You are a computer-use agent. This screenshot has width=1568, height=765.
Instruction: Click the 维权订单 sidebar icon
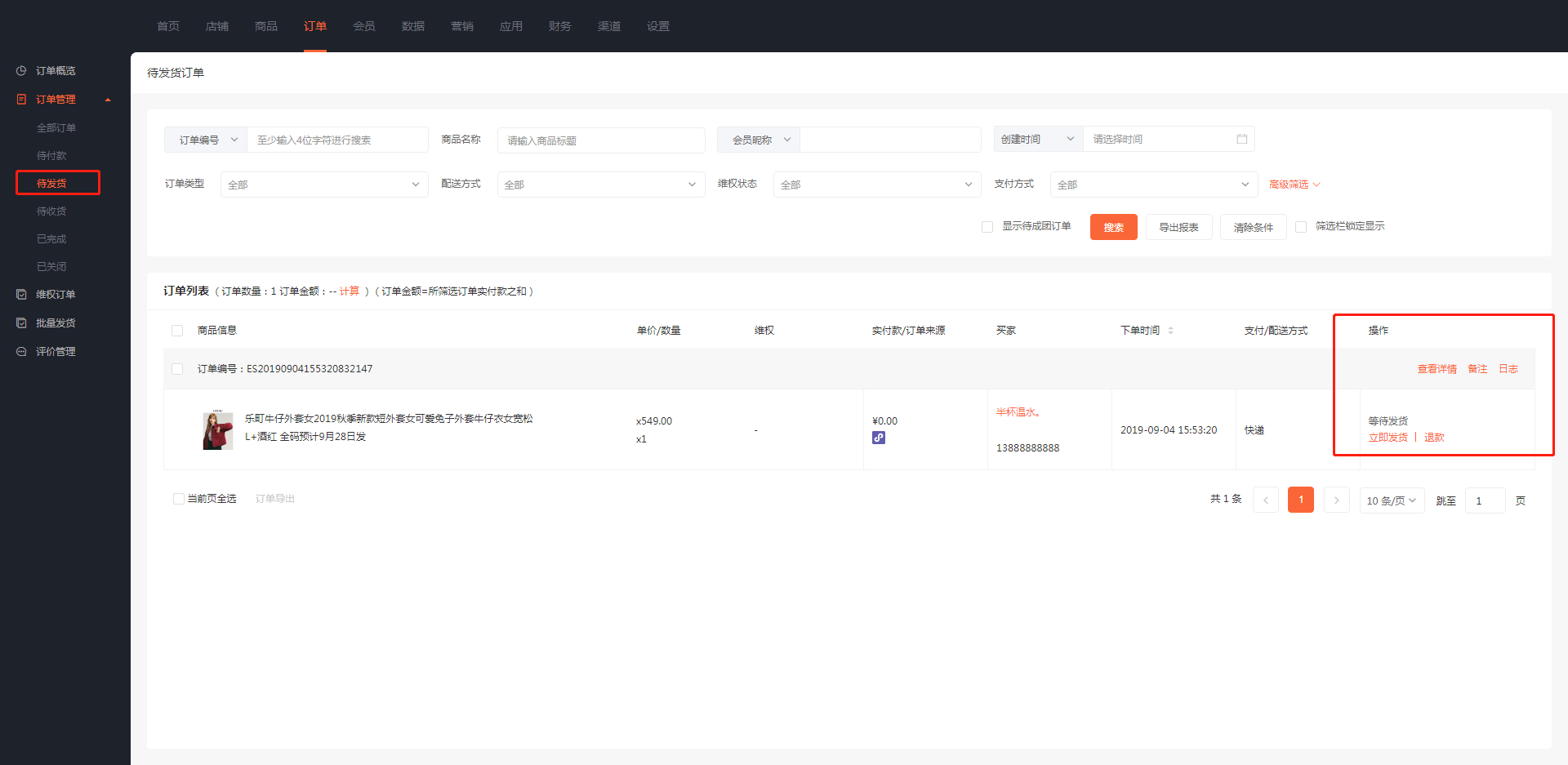tap(21, 295)
